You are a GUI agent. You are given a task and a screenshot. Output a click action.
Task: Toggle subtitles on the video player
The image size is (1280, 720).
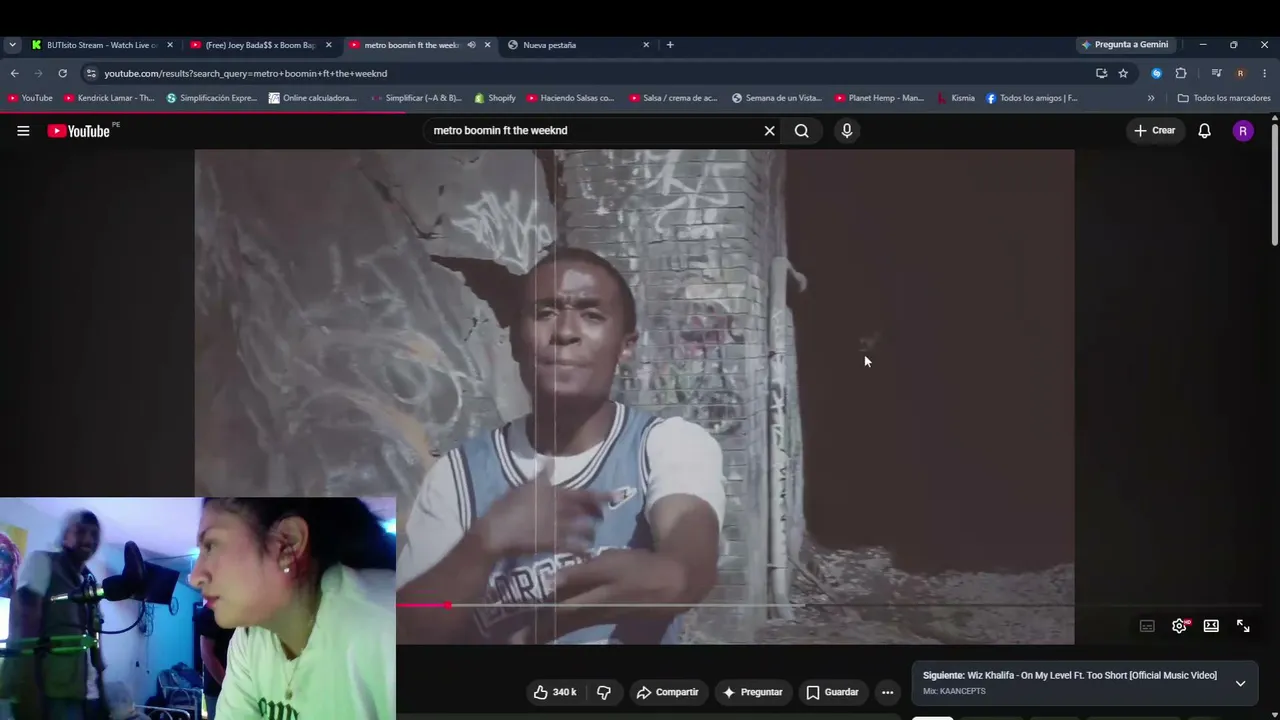click(1147, 626)
